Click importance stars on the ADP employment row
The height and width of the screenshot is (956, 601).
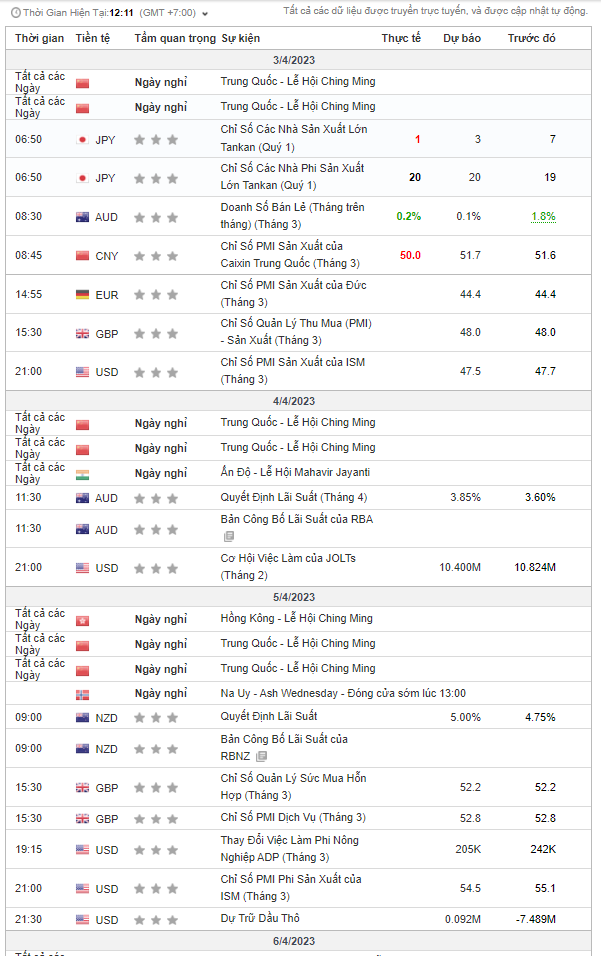tap(157, 849)
